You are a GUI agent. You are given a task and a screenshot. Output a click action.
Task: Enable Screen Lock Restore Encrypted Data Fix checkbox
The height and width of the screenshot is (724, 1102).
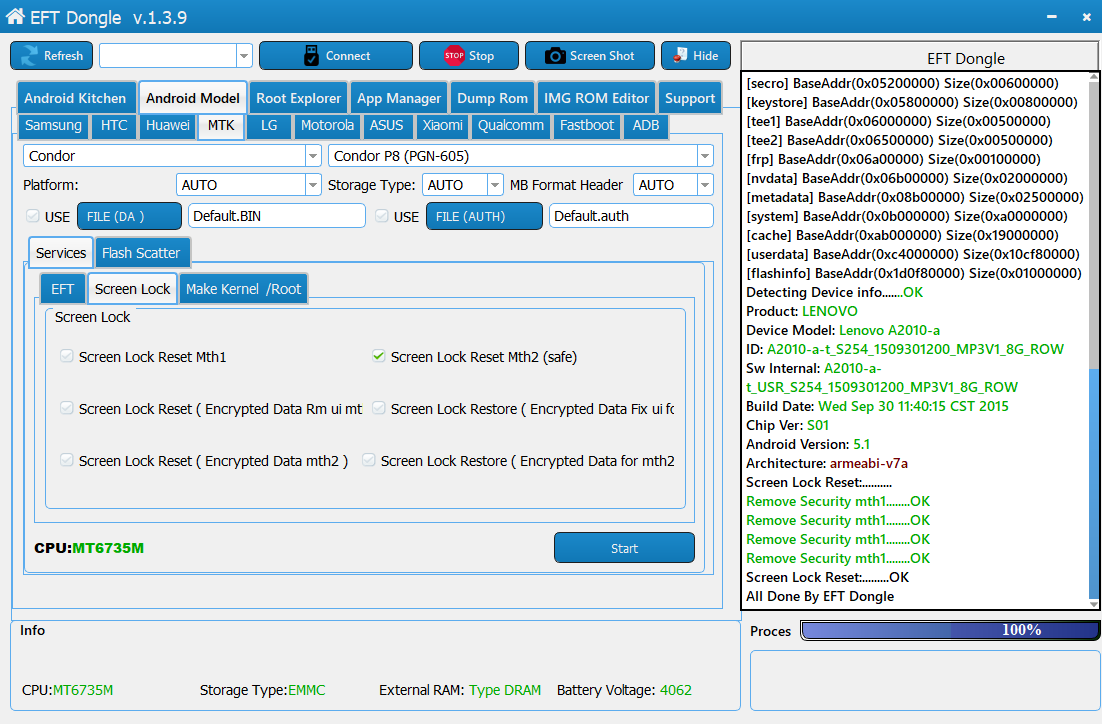[379, 408]
